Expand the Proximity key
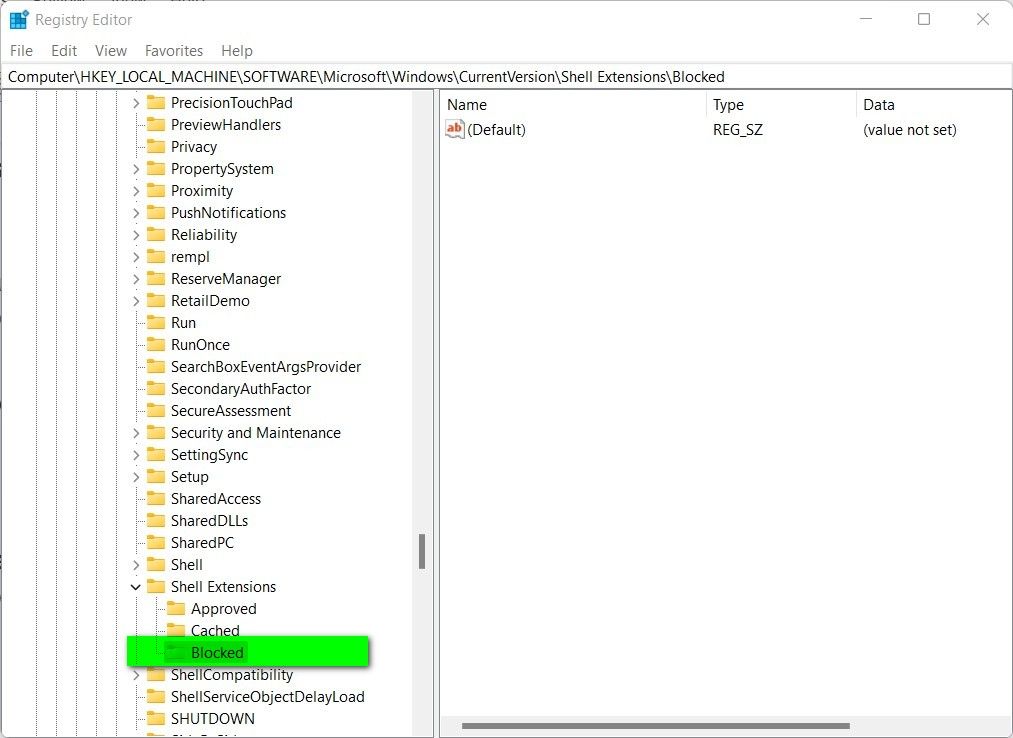Viewport: 1013px width, 738px height. click(x=136, y=191)
